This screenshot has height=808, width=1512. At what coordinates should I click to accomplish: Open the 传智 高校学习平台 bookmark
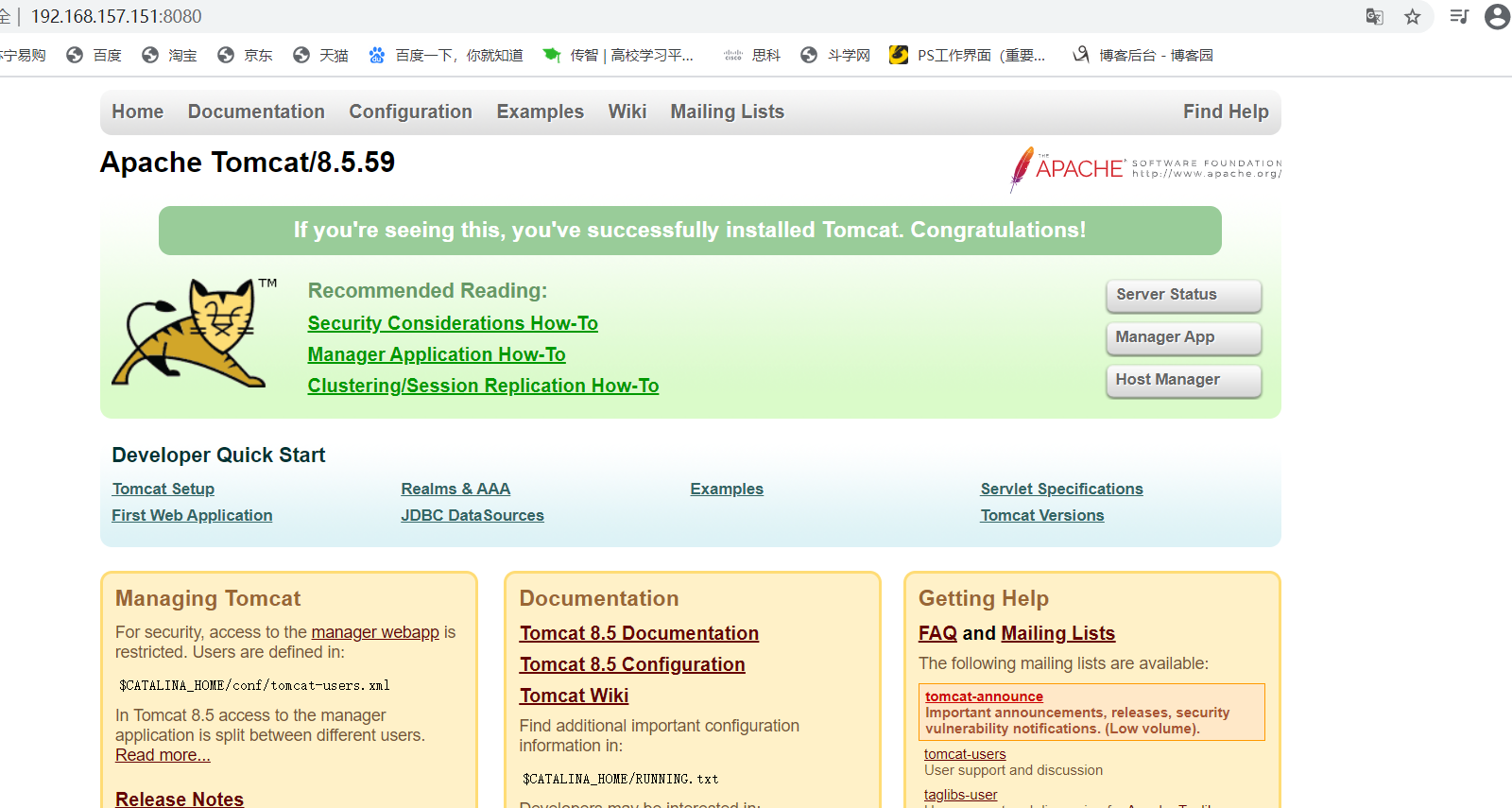tap(618, 56)
